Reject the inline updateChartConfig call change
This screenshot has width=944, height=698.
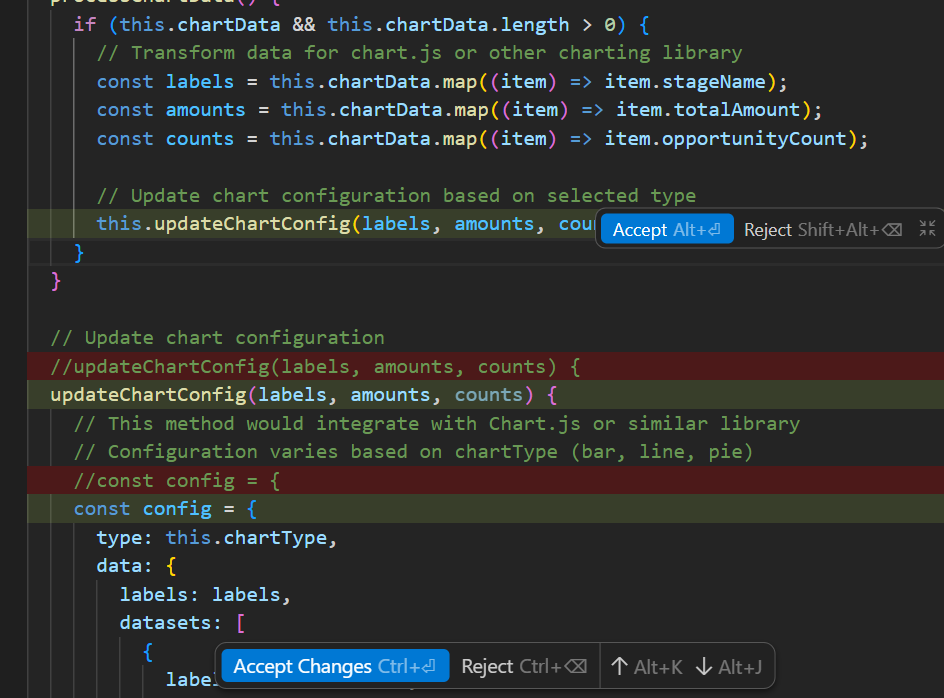pos(822,229)
